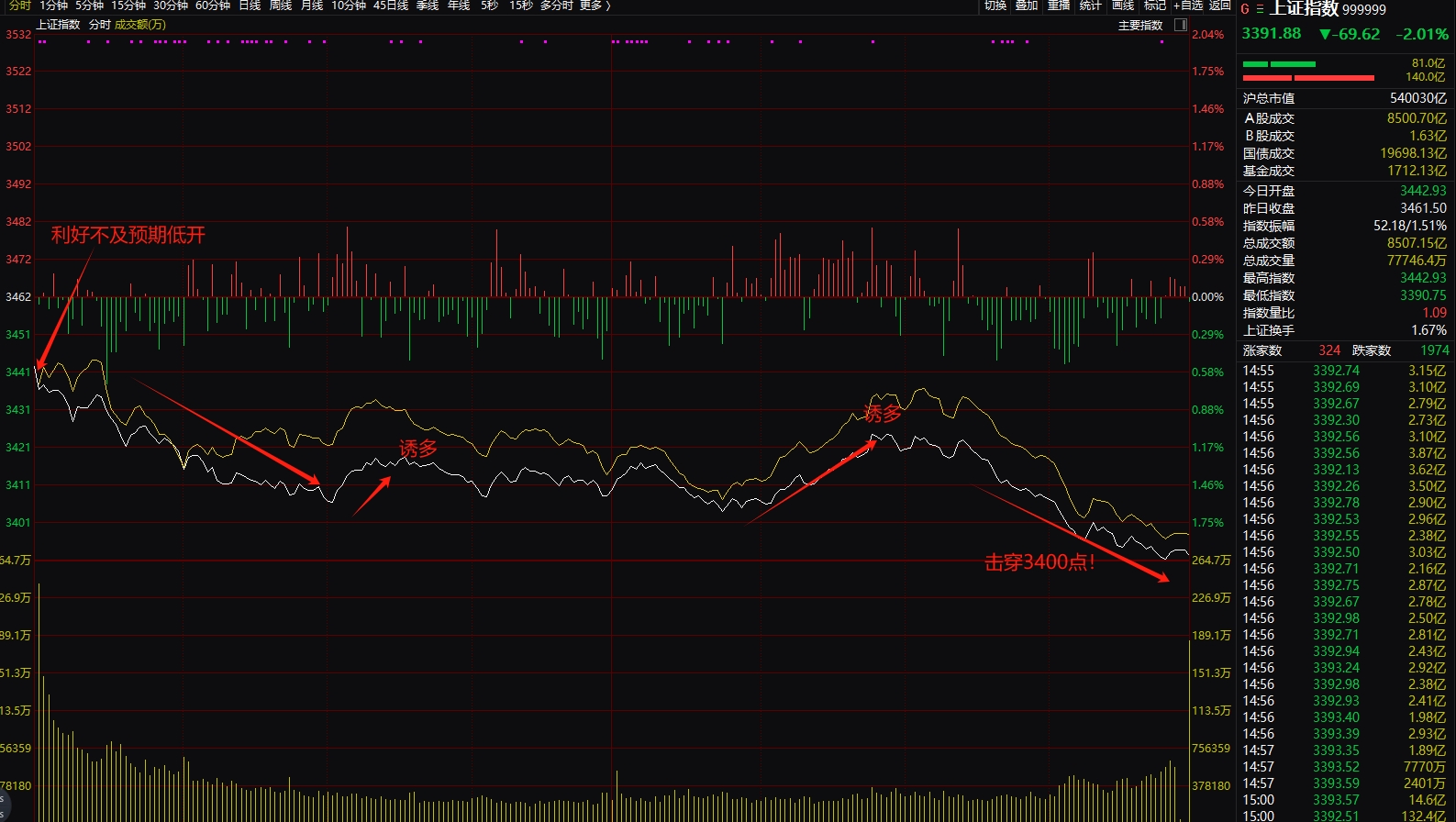Screen dimensions: 1456x822
Task: Click the 成交额(万) indicator label
Action: (x=139, y=25)
